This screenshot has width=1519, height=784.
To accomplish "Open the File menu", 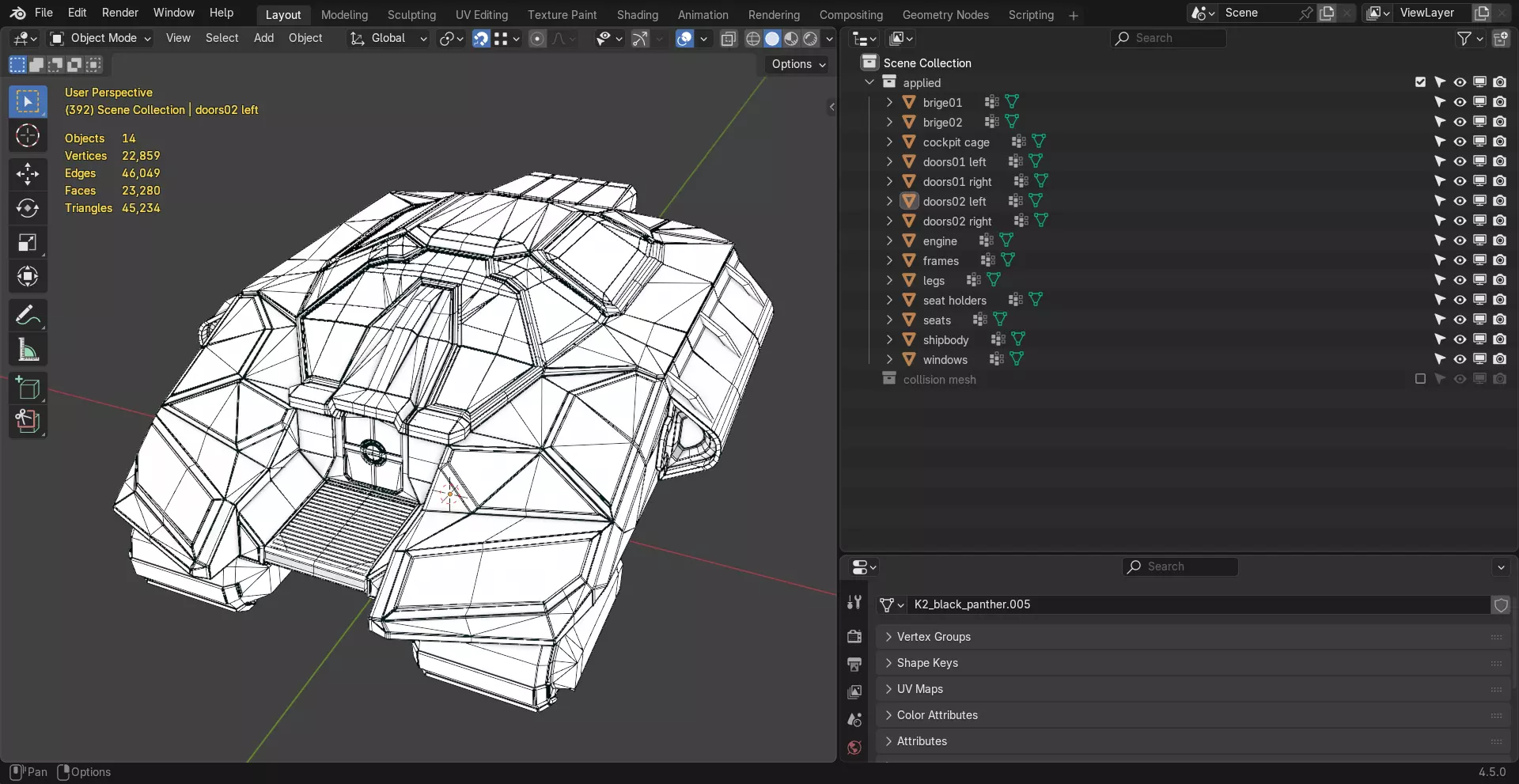I will coord(44,13).
